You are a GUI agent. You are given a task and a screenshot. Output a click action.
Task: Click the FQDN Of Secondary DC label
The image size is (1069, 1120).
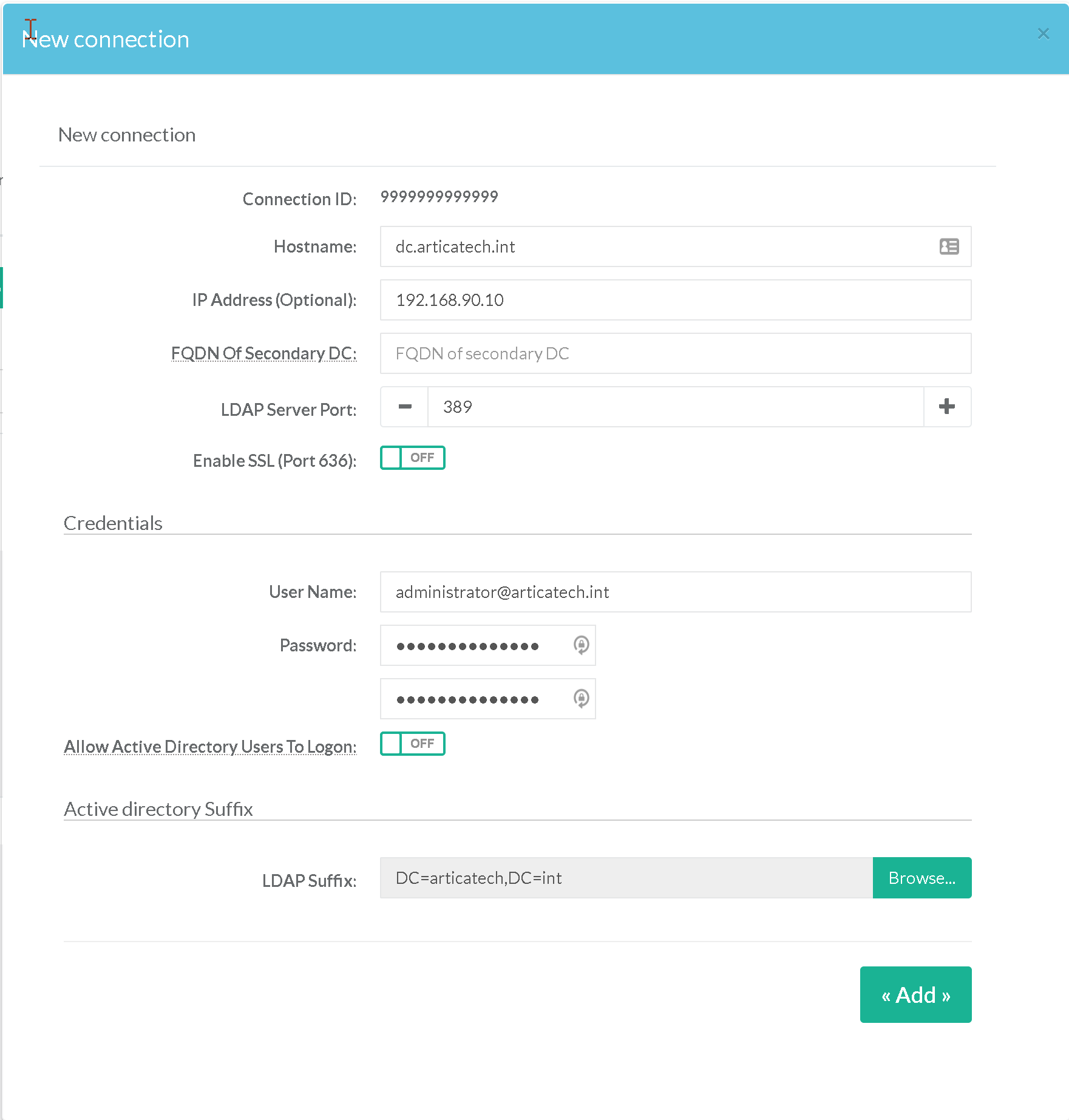(263, 353)
